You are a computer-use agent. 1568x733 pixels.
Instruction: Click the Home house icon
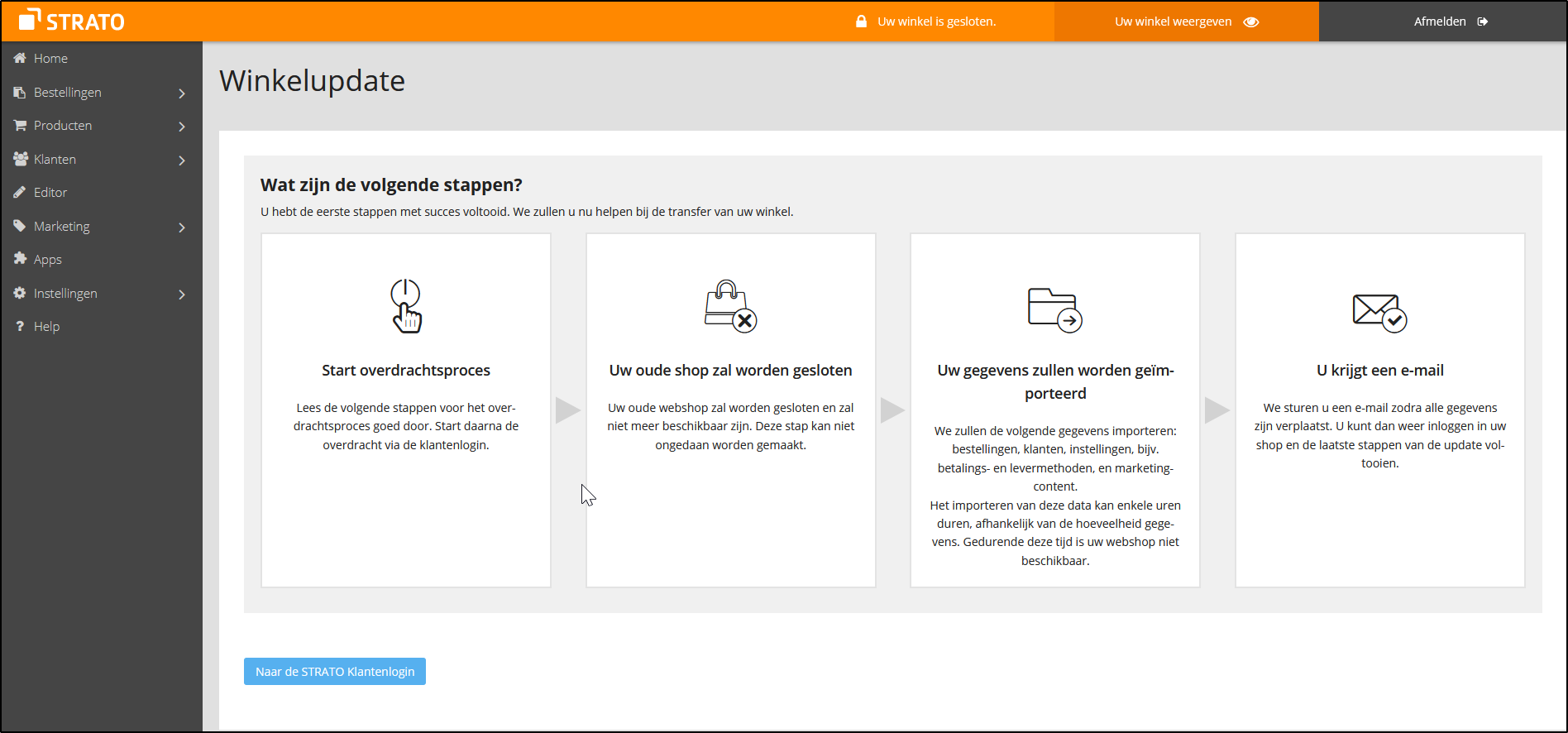click(20, 58)
